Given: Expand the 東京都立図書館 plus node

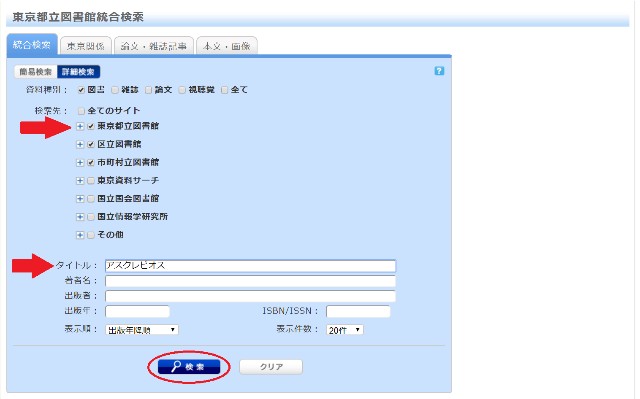Looking at the screenshot, I should (80, 126).
